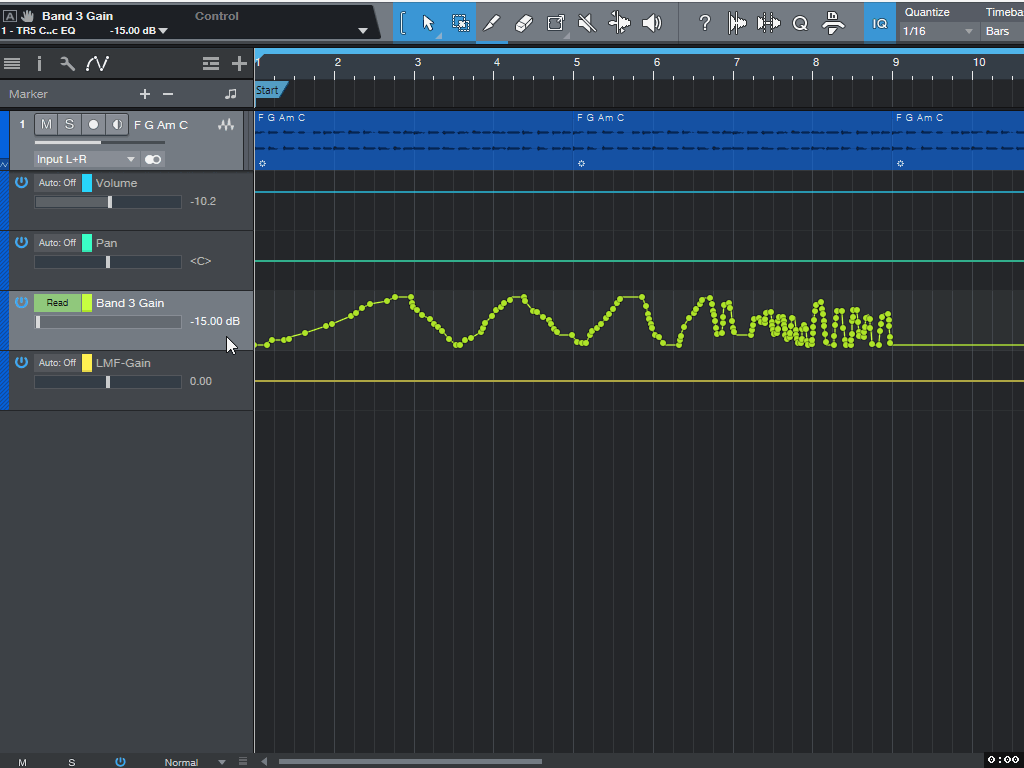Click the marker music note timebase icon

point(230,94)
